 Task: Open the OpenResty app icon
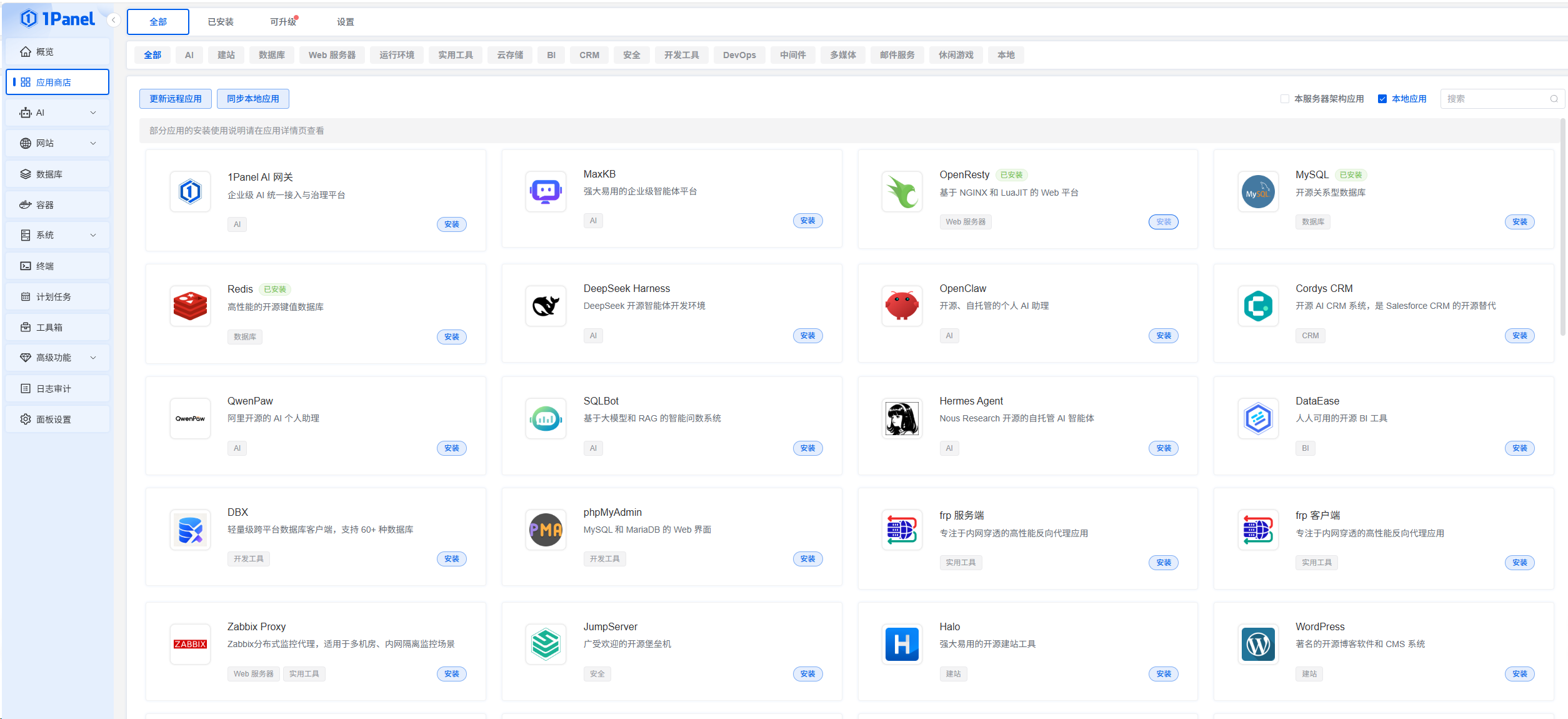click(x=902, y=191)
